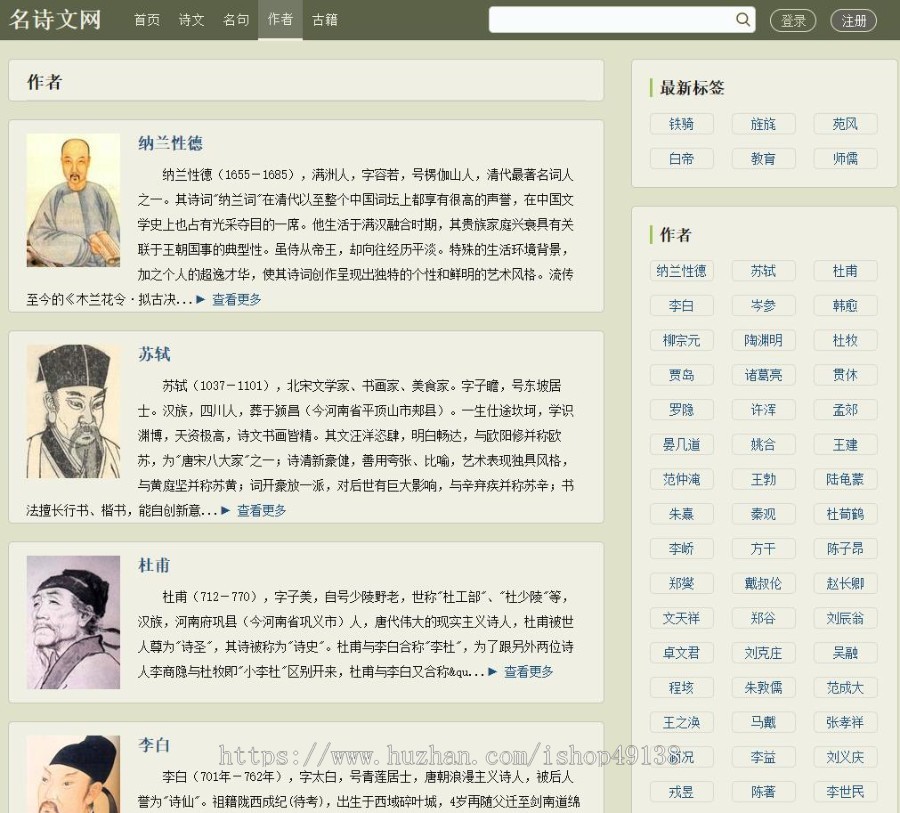Go to 王之涣 author page
Viewport: 900px width, 813px height.
point(681,722)
